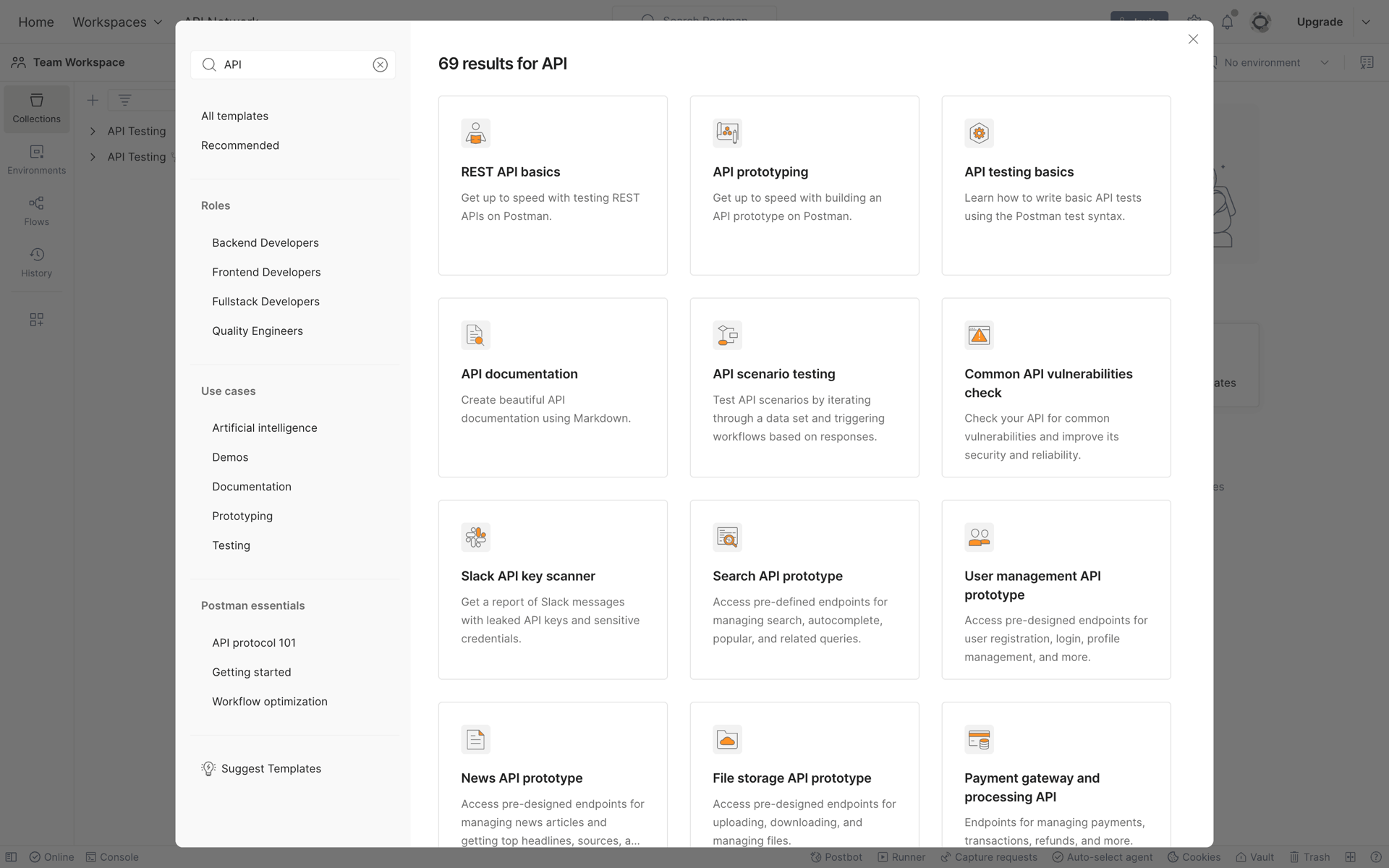
Task: Filter by Prototyping use case
Action: [x=242, y=516]
